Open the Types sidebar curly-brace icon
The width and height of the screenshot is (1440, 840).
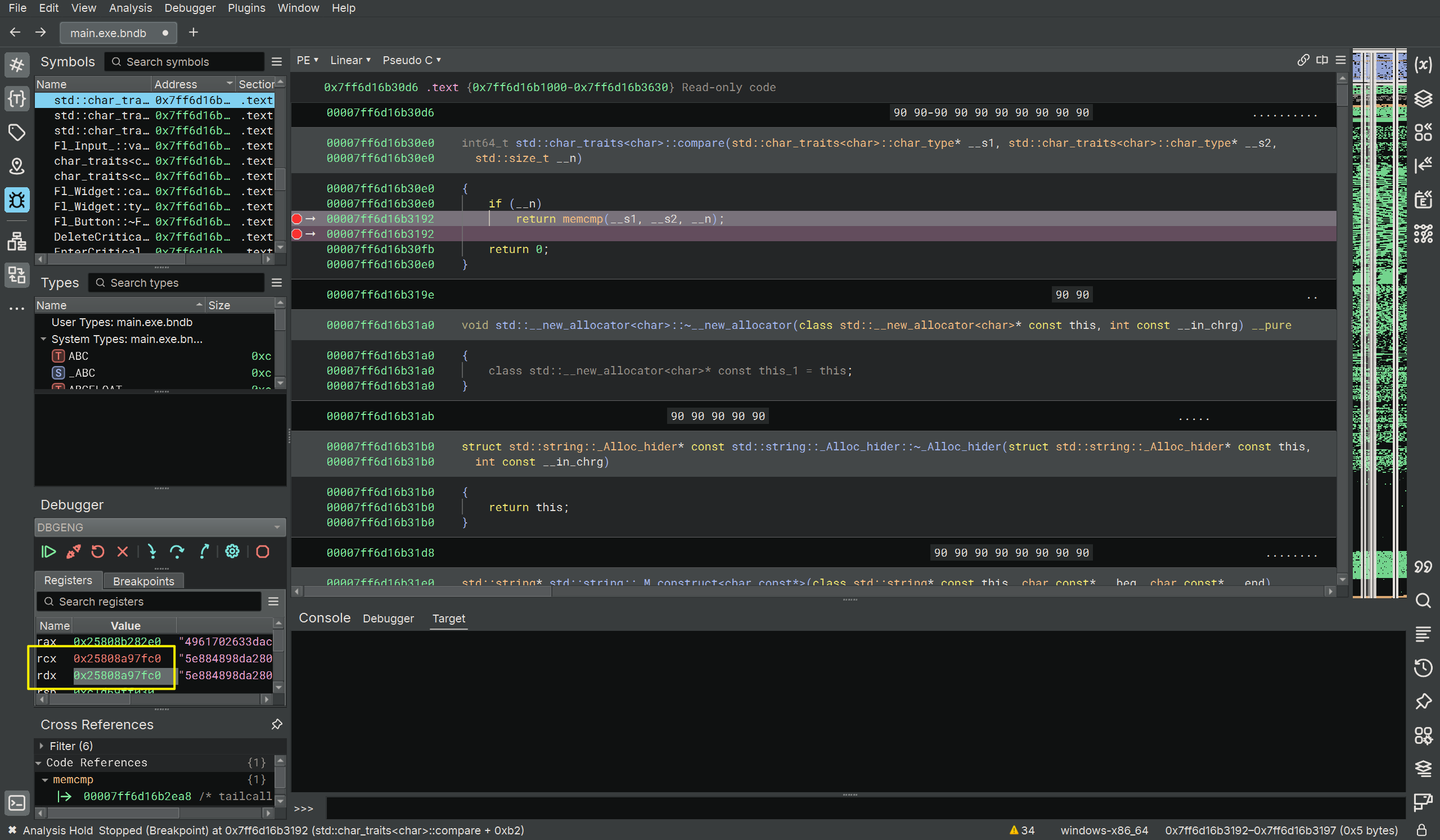16,99
